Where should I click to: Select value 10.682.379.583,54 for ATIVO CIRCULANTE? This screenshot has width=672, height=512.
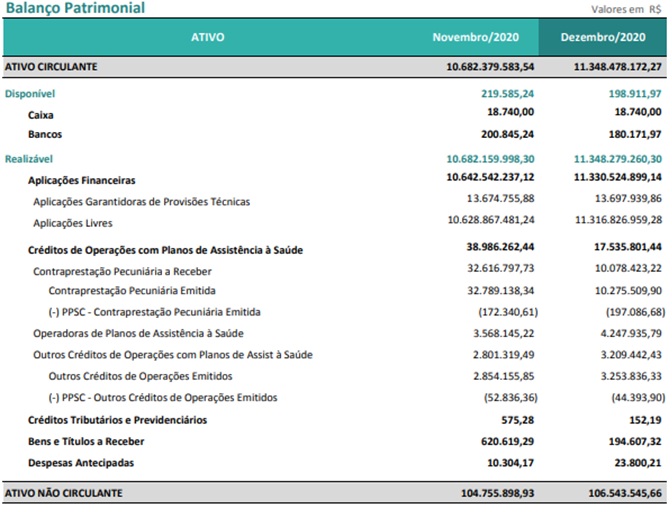click(x=490, y=67)
